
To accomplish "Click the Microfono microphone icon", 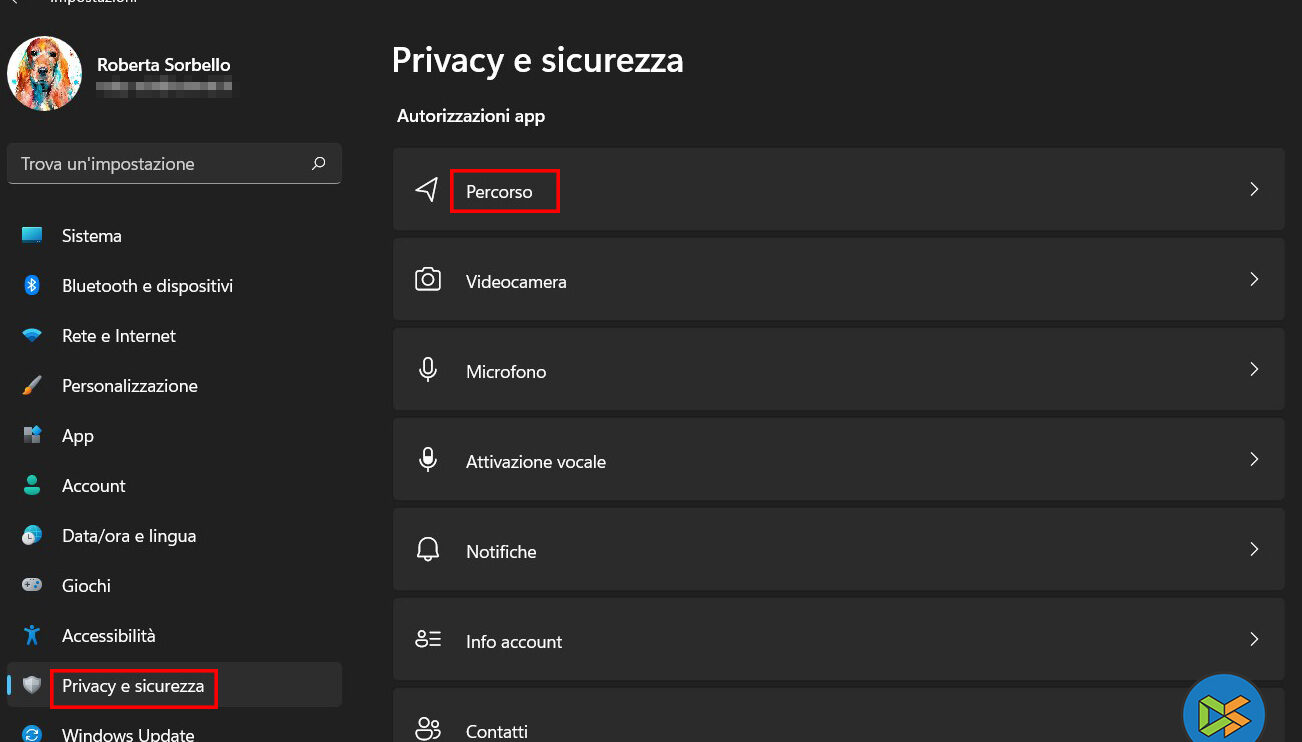I will coord(428,370).
